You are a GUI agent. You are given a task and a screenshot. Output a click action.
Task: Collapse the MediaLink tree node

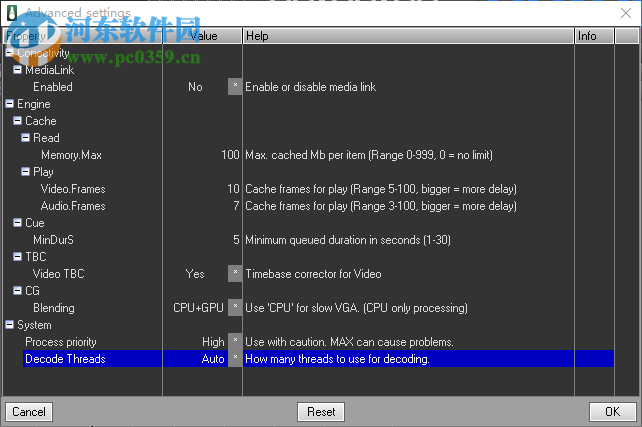click(17, 70)
